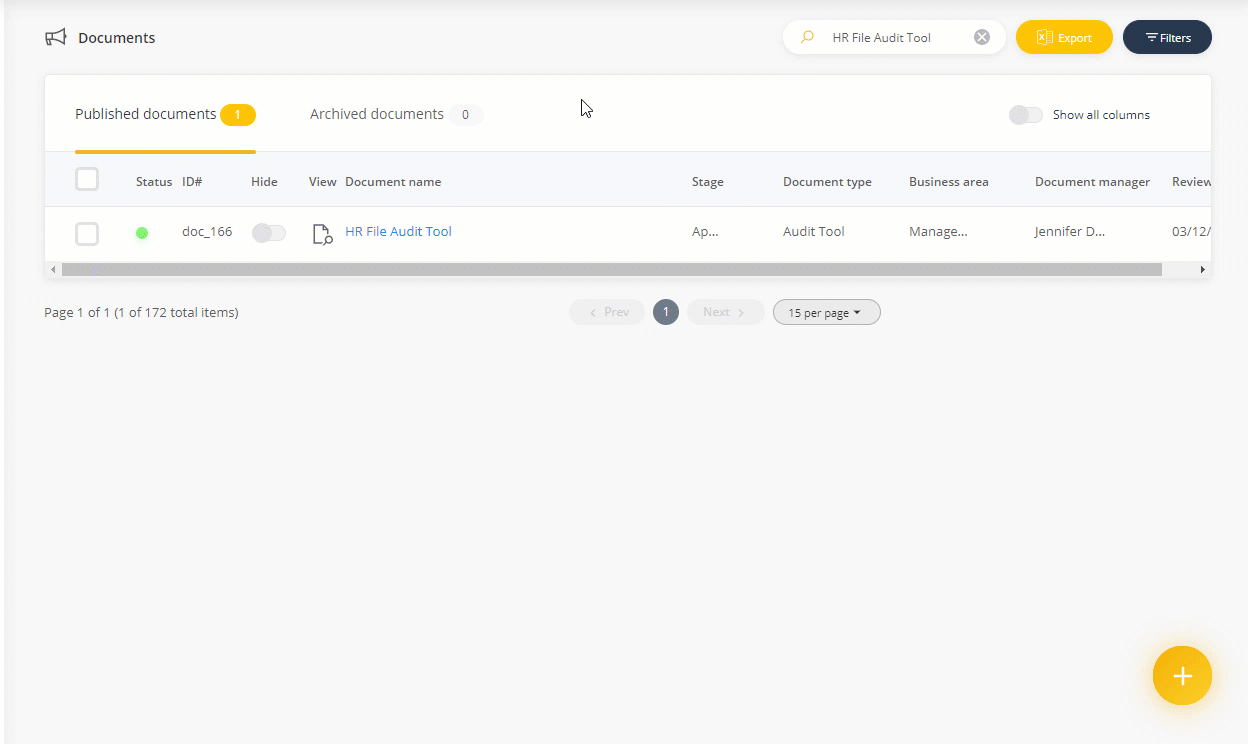Click the yellow plus add button
The height and width of the screenshot is (744, 1248).
point(1182,676)
